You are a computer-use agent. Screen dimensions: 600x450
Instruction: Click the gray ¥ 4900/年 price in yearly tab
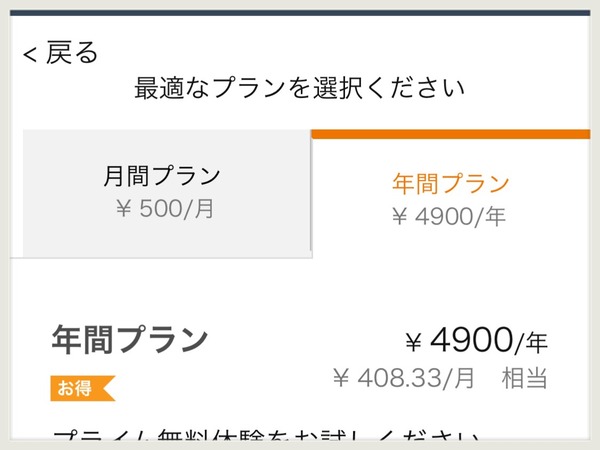tap(449, 217)
